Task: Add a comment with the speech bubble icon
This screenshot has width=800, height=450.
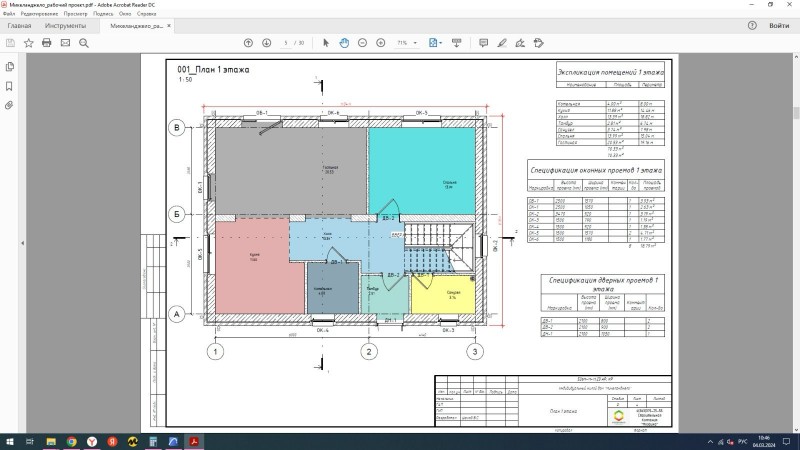Action: coord(484,43)
